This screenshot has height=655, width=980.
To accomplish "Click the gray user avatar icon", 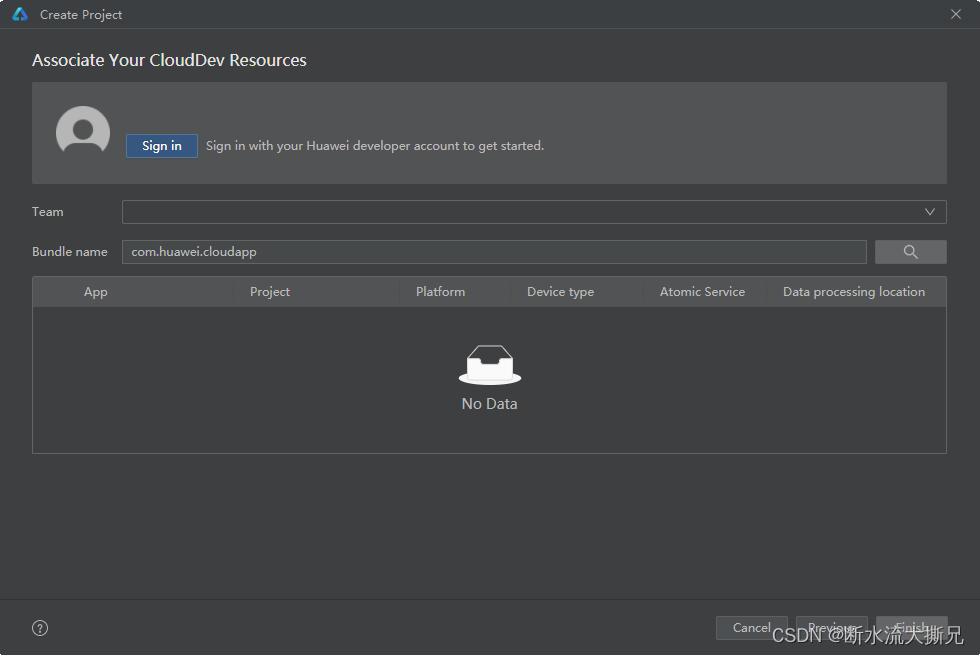I will (x=83, y=132).
